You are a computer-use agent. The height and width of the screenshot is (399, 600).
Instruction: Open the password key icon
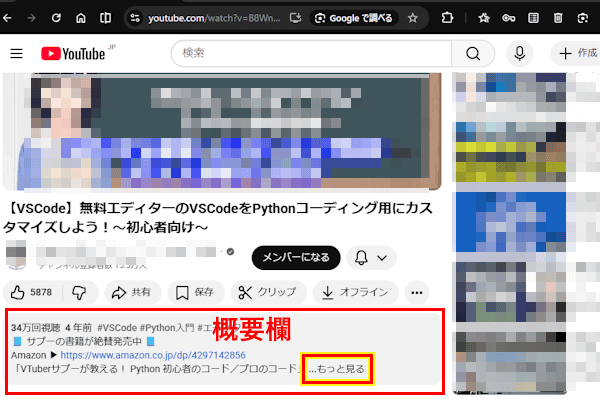pyautogui.click(x=509, y=18)
